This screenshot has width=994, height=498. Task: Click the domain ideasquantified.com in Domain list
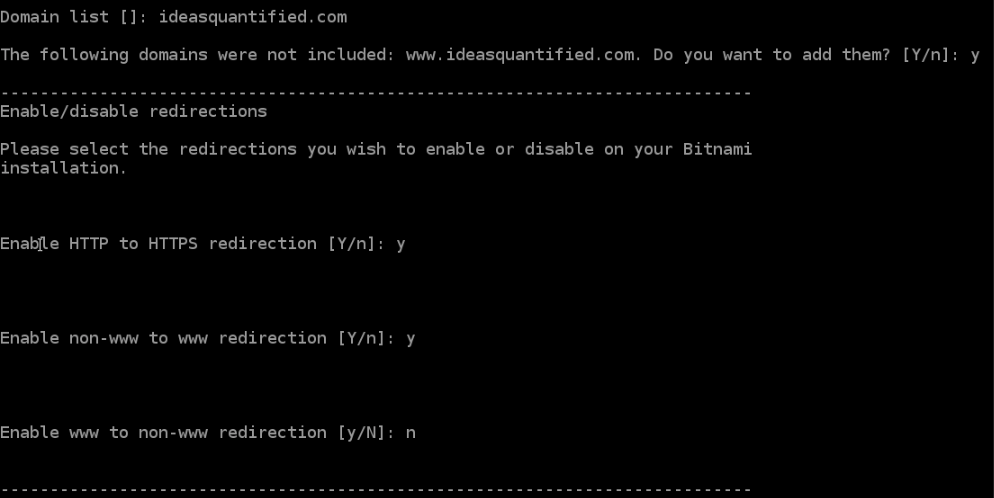pyautogui.click(x=252, y=17)
